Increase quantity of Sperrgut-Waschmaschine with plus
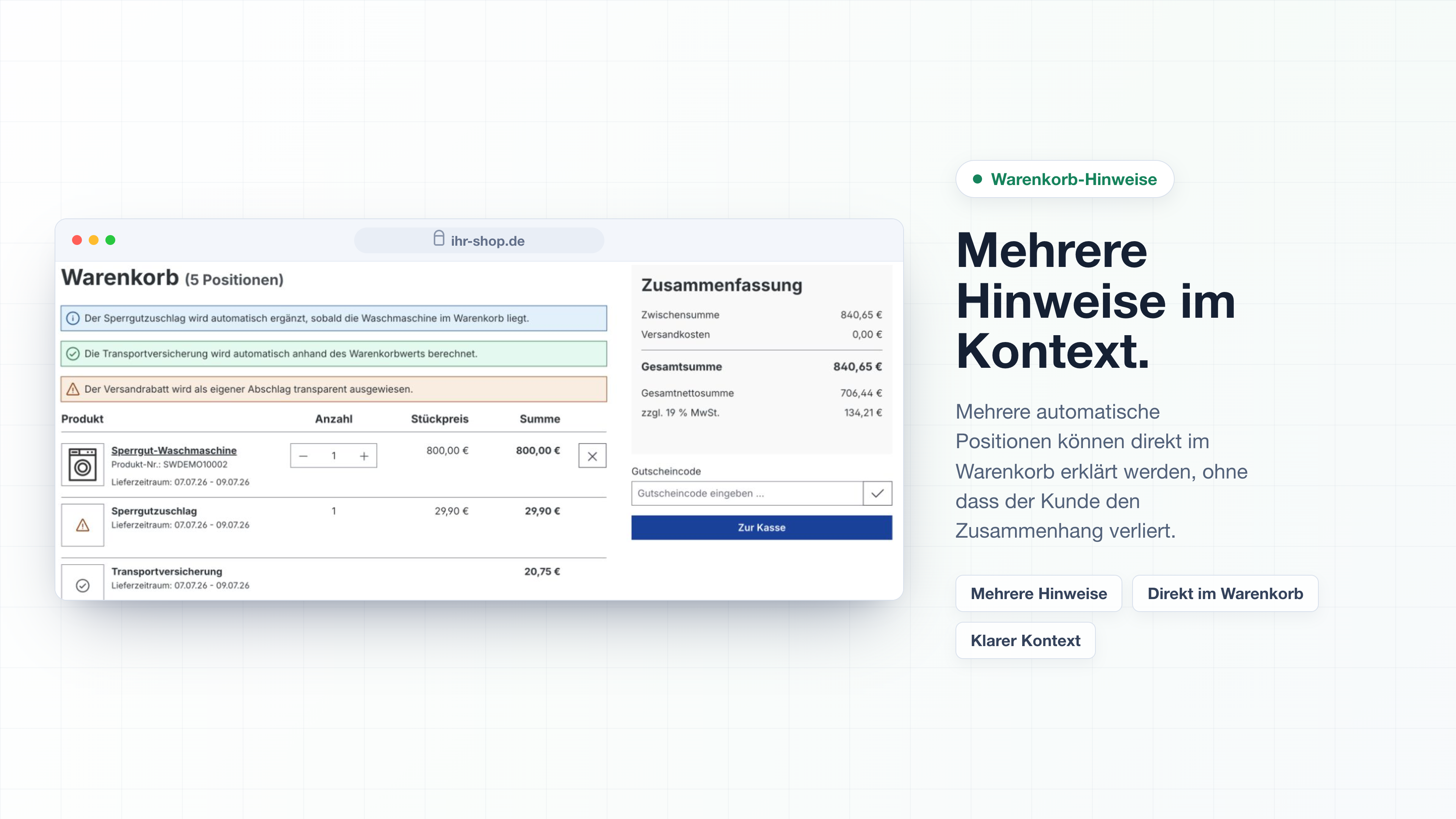Image resolution: width=1456 pixels, height=819 pixels. click(364, 456)
